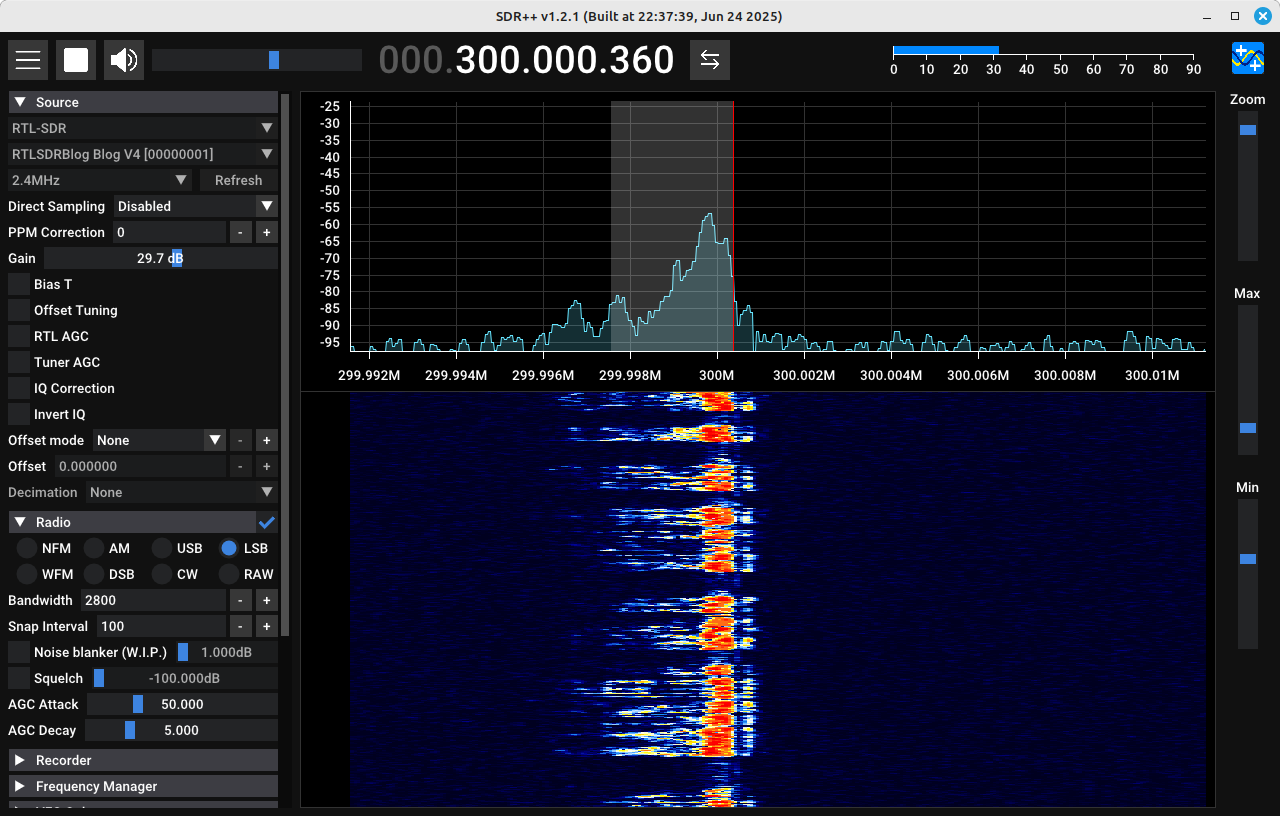Select WFM demodulation mode
Screen dimensions: 1280x816
tap(27, 574)
